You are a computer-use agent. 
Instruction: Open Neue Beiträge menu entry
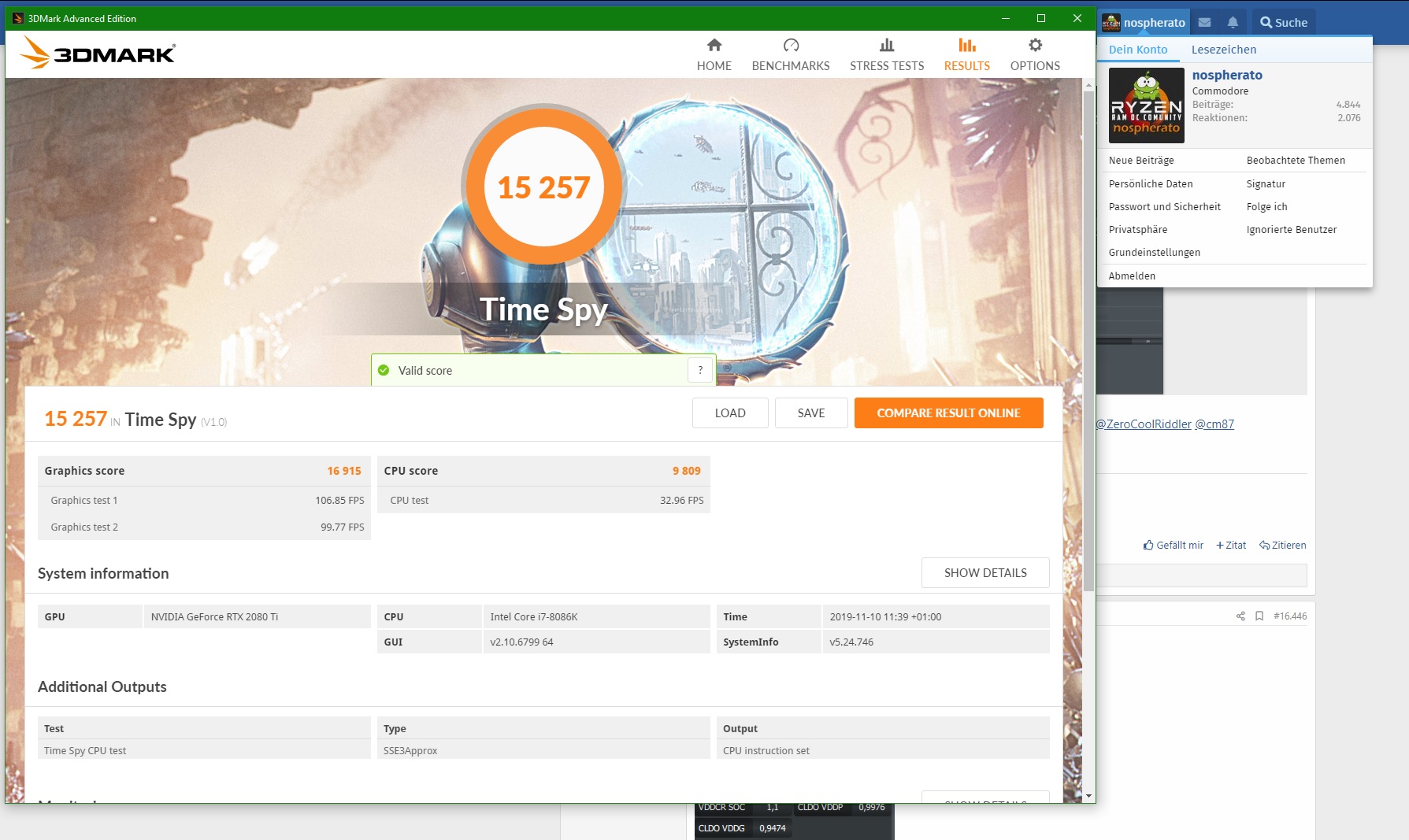coord(1141,160)
